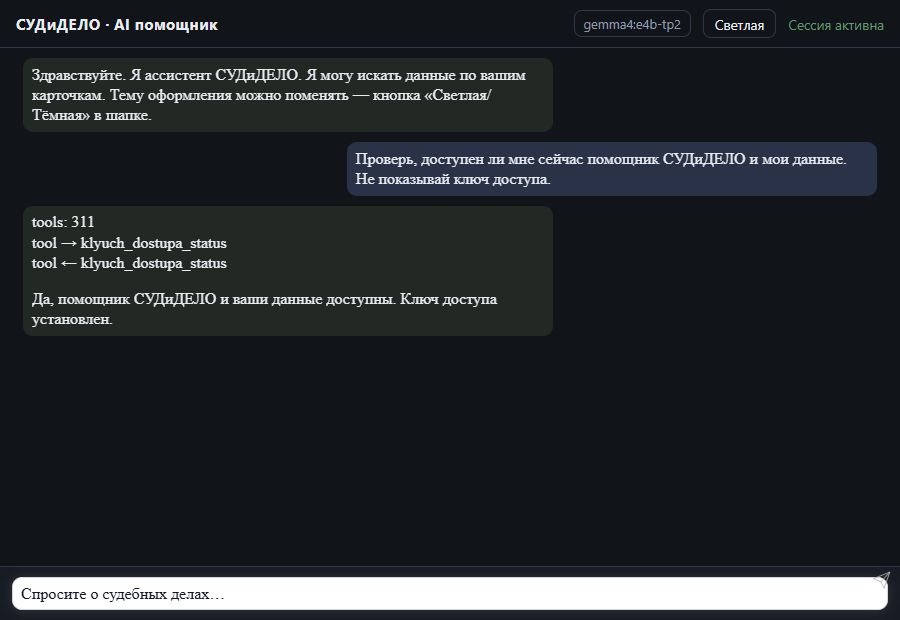Open the gemma4:e4b-tp2 model selector
This screenshot has height=620, width=900.
(632, 24)
